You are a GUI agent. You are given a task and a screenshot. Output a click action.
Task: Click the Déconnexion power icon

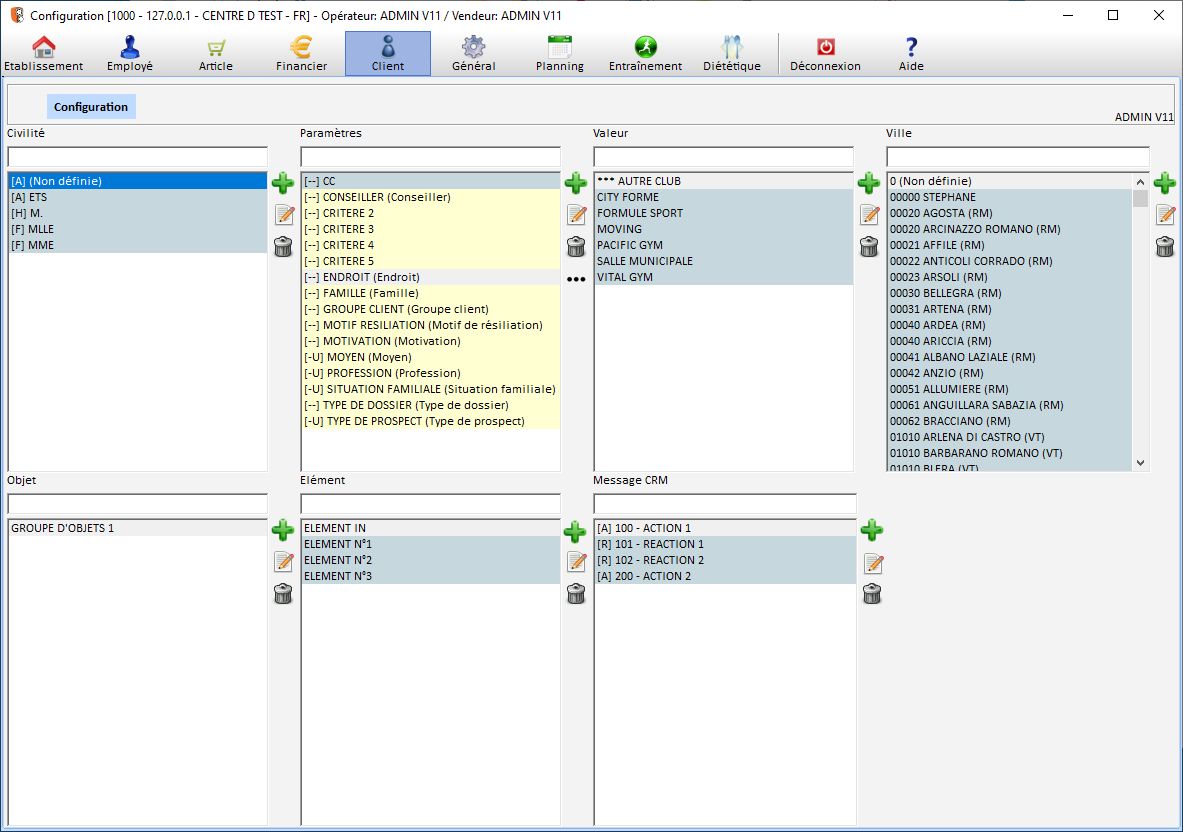tap(825, 54)
